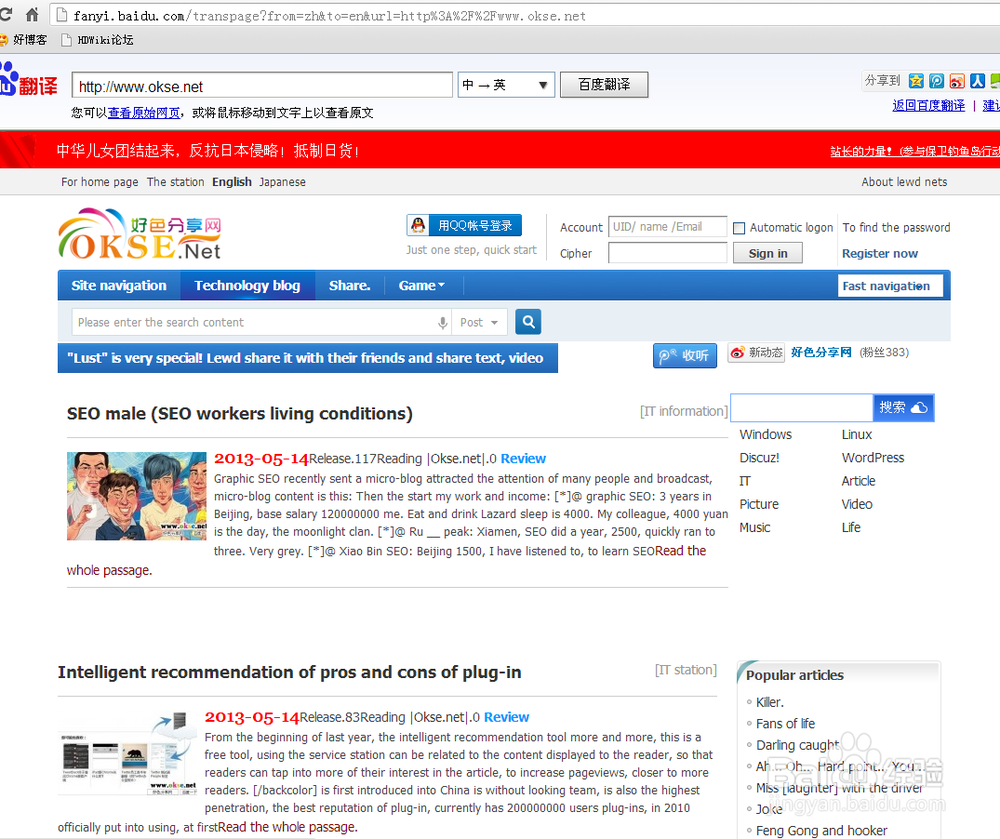Viewport: 1000px width, 839px height.
Task: Share to Sina Weibo icon
Action: click(x=957, y=81)
